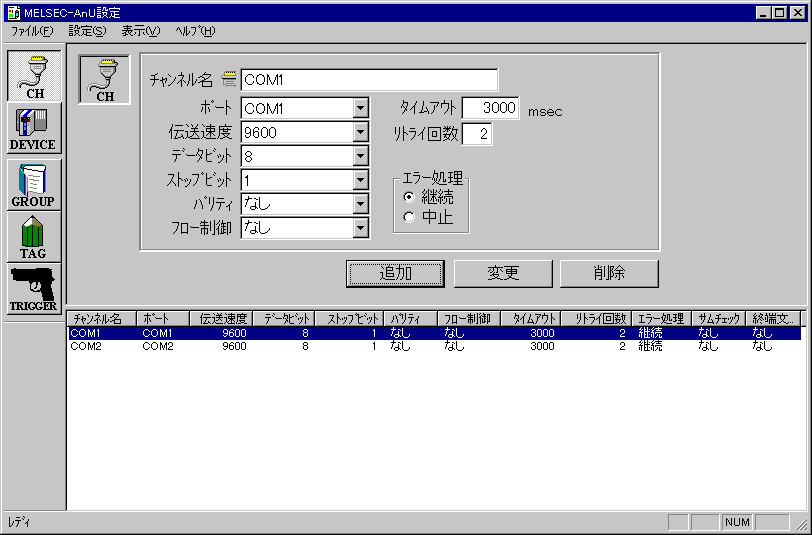Sort by the データビット column header
This screenshot has width=812, height=535.
[x=284, y=319]
